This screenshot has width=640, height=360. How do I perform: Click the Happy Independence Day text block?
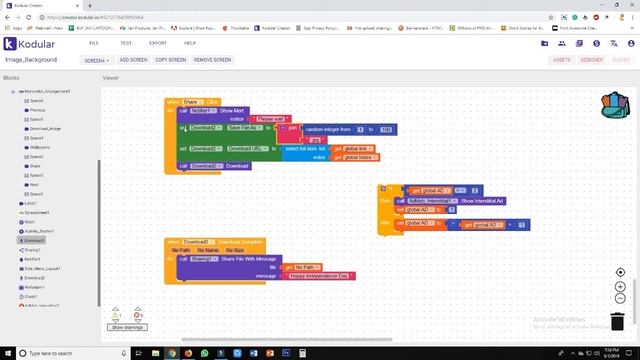(x=319, y=276)
